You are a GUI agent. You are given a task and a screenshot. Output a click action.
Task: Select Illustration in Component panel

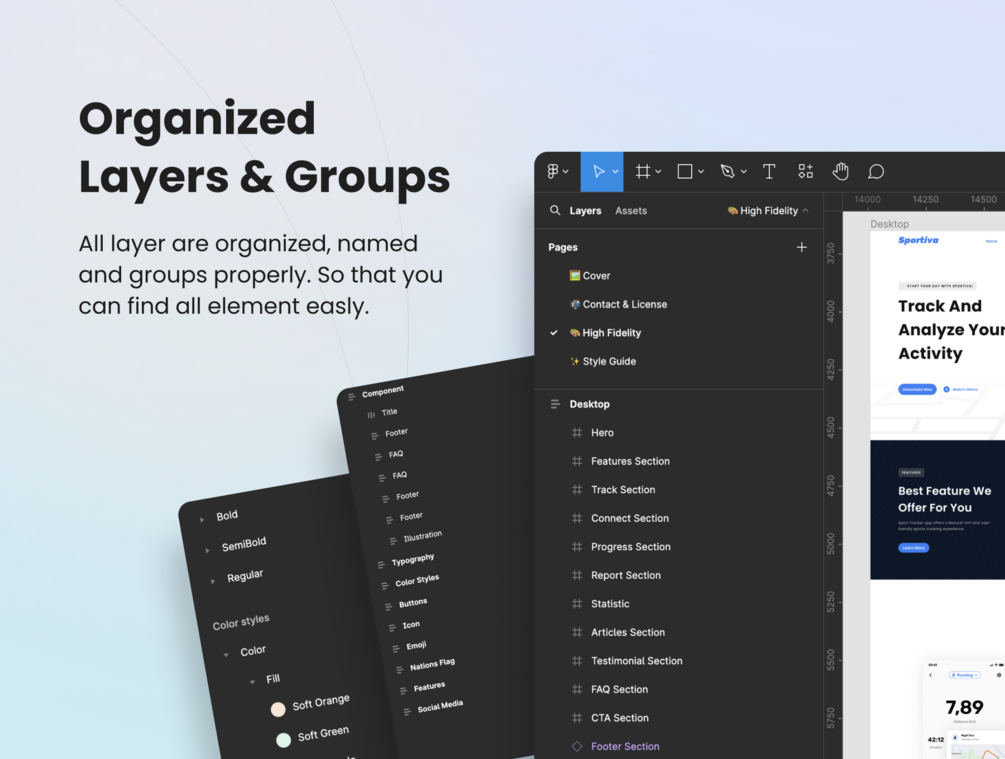coord(422,536)
